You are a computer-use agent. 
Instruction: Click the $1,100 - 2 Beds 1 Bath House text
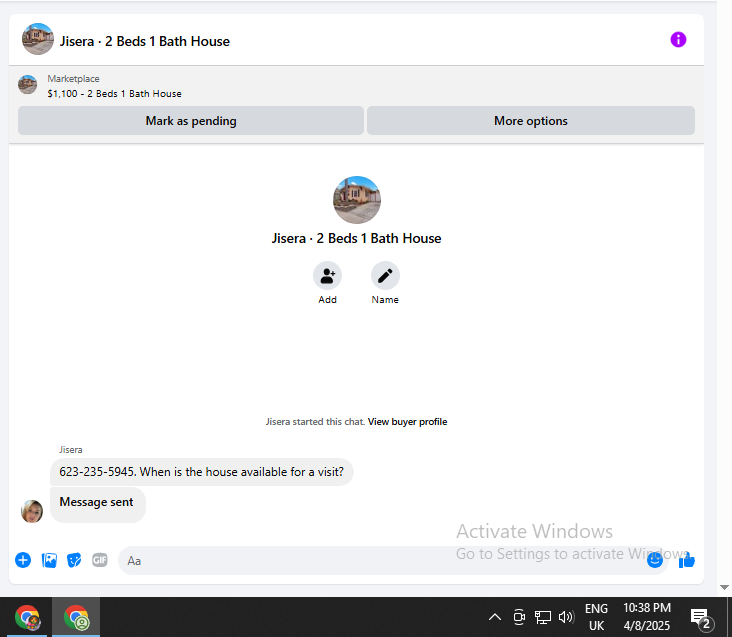114,94
